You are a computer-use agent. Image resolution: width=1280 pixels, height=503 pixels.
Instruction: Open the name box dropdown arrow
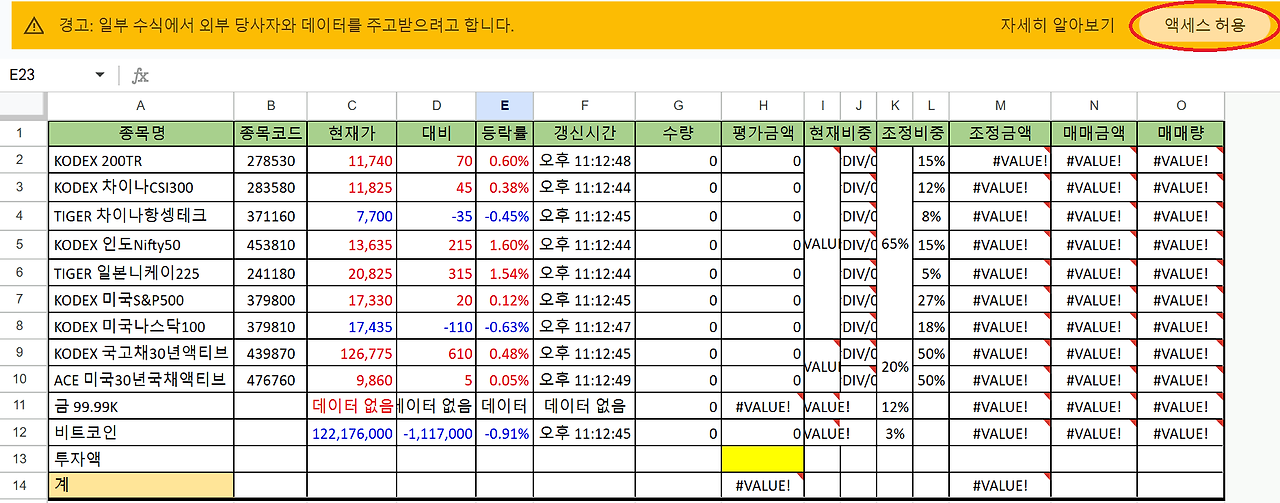pyautogui.click(x=99, y=75)
